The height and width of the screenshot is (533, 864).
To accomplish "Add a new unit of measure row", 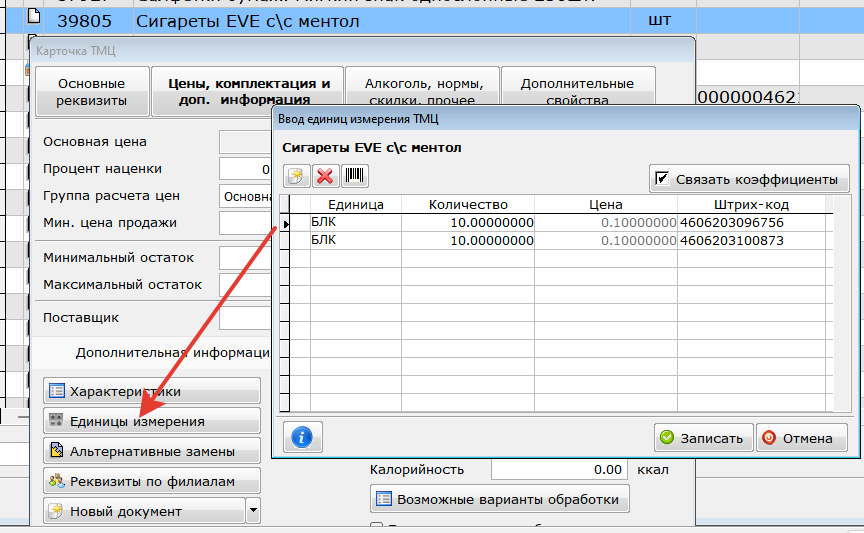I will (x=296, y=176).
